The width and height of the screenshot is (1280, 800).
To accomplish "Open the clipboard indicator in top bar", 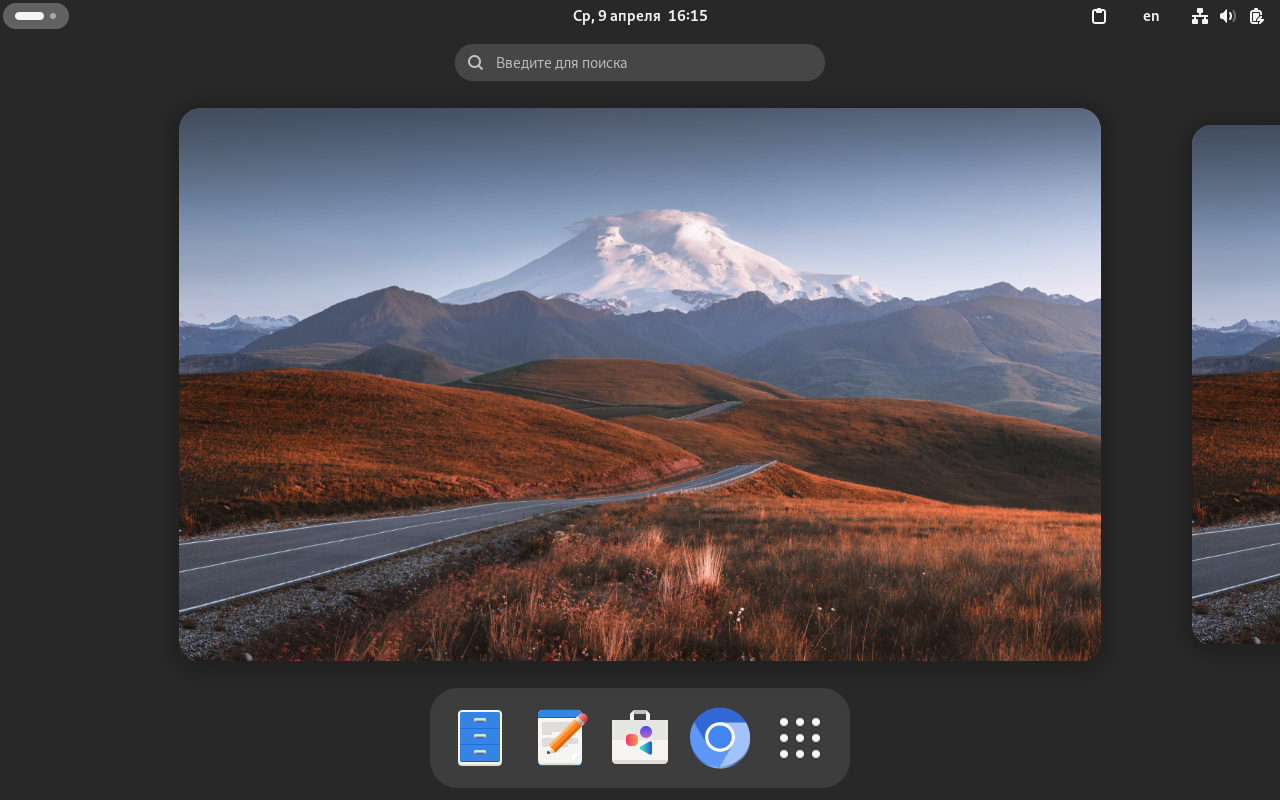I will coord(1099,16).
